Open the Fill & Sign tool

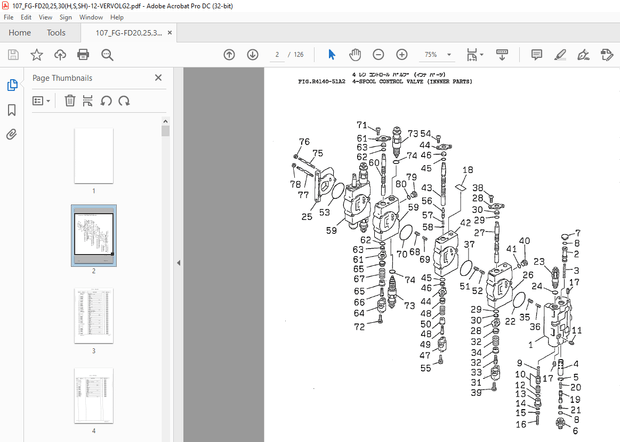(583, 55)
